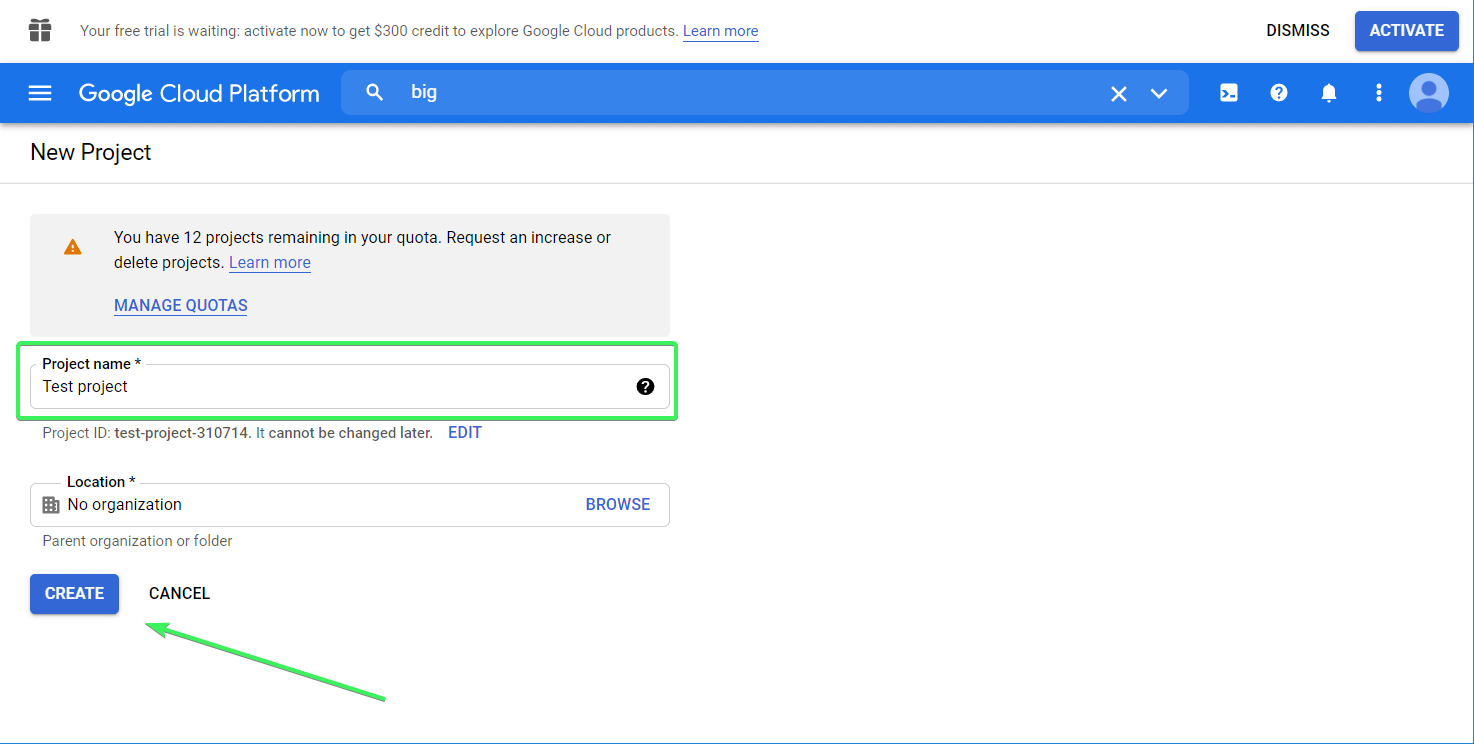Image resolution: width=1474 pixels, height=744 pixels.
Task: Click the 12 projects remaining quota message
Action: 362,250
